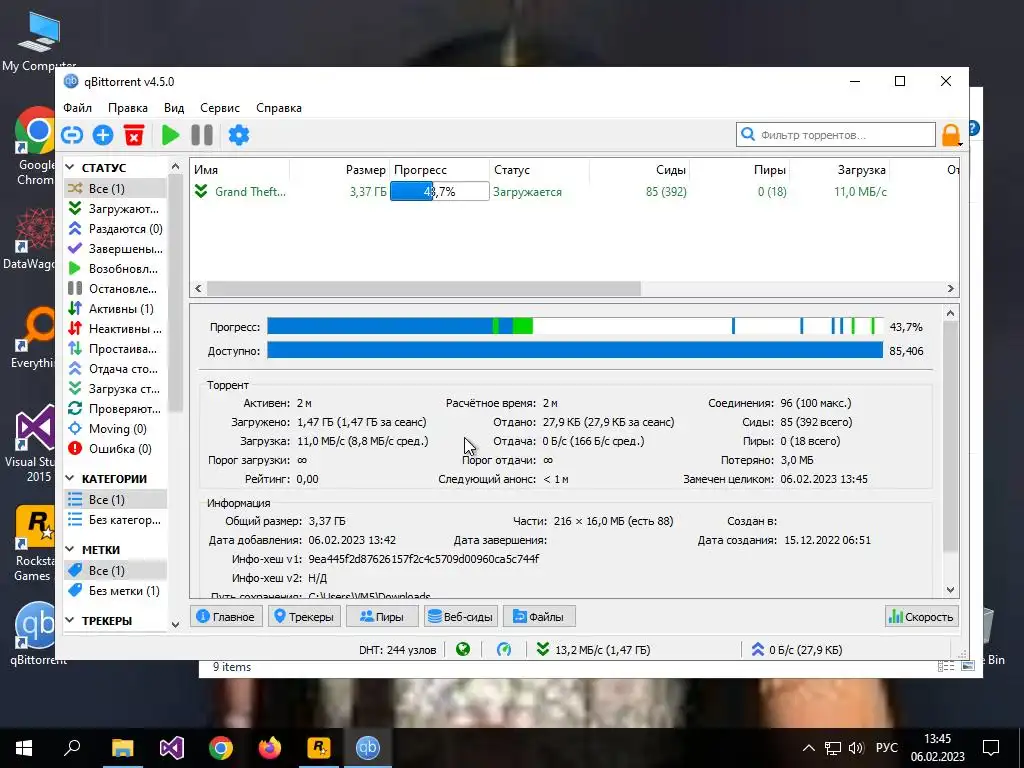
Task: Open settings with the blue gear icon
Action: click(x=238, y=135)
